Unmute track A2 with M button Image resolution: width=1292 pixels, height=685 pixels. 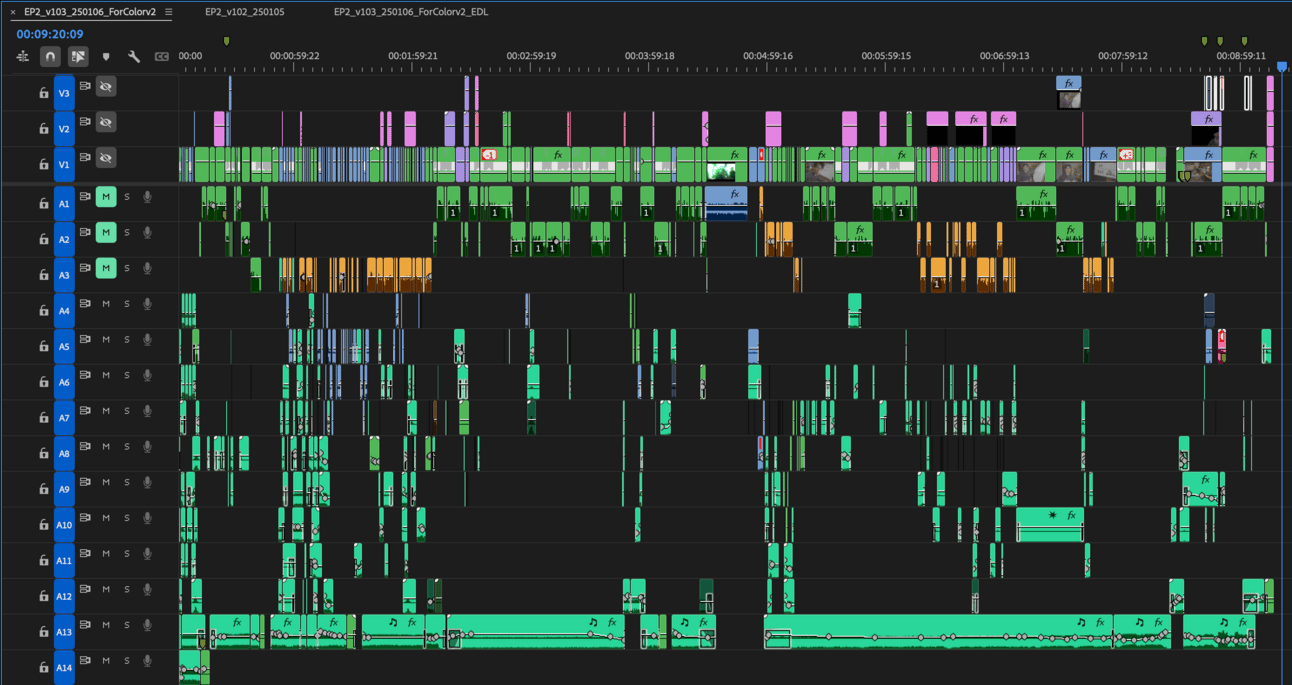pos(105,232)
